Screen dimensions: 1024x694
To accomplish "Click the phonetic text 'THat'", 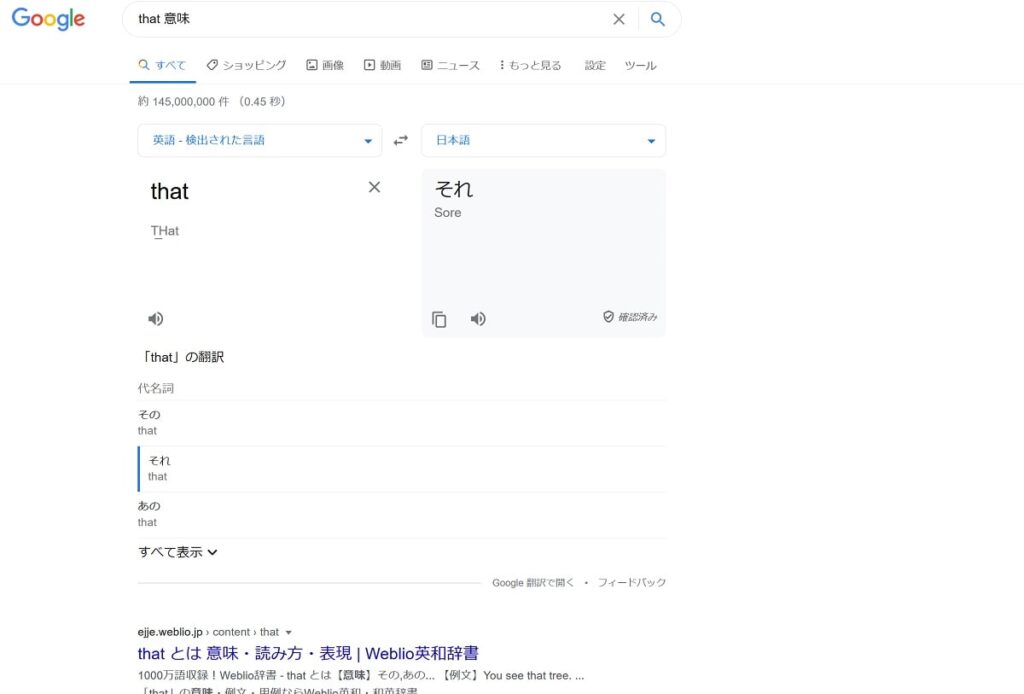I will coord(165,231).
